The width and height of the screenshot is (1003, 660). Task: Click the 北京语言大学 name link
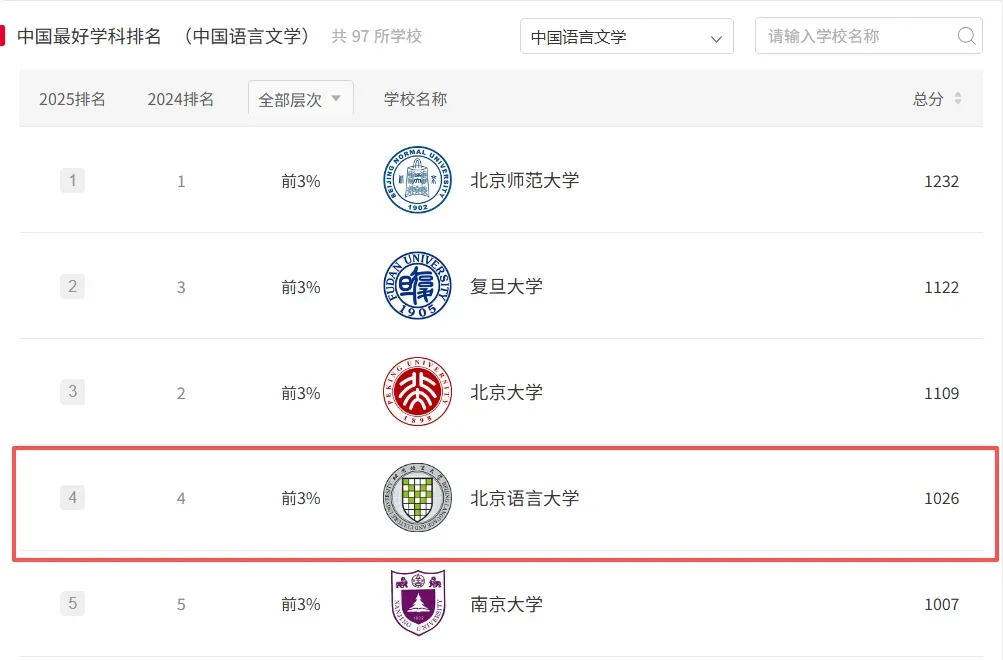[x=524, y=498]
